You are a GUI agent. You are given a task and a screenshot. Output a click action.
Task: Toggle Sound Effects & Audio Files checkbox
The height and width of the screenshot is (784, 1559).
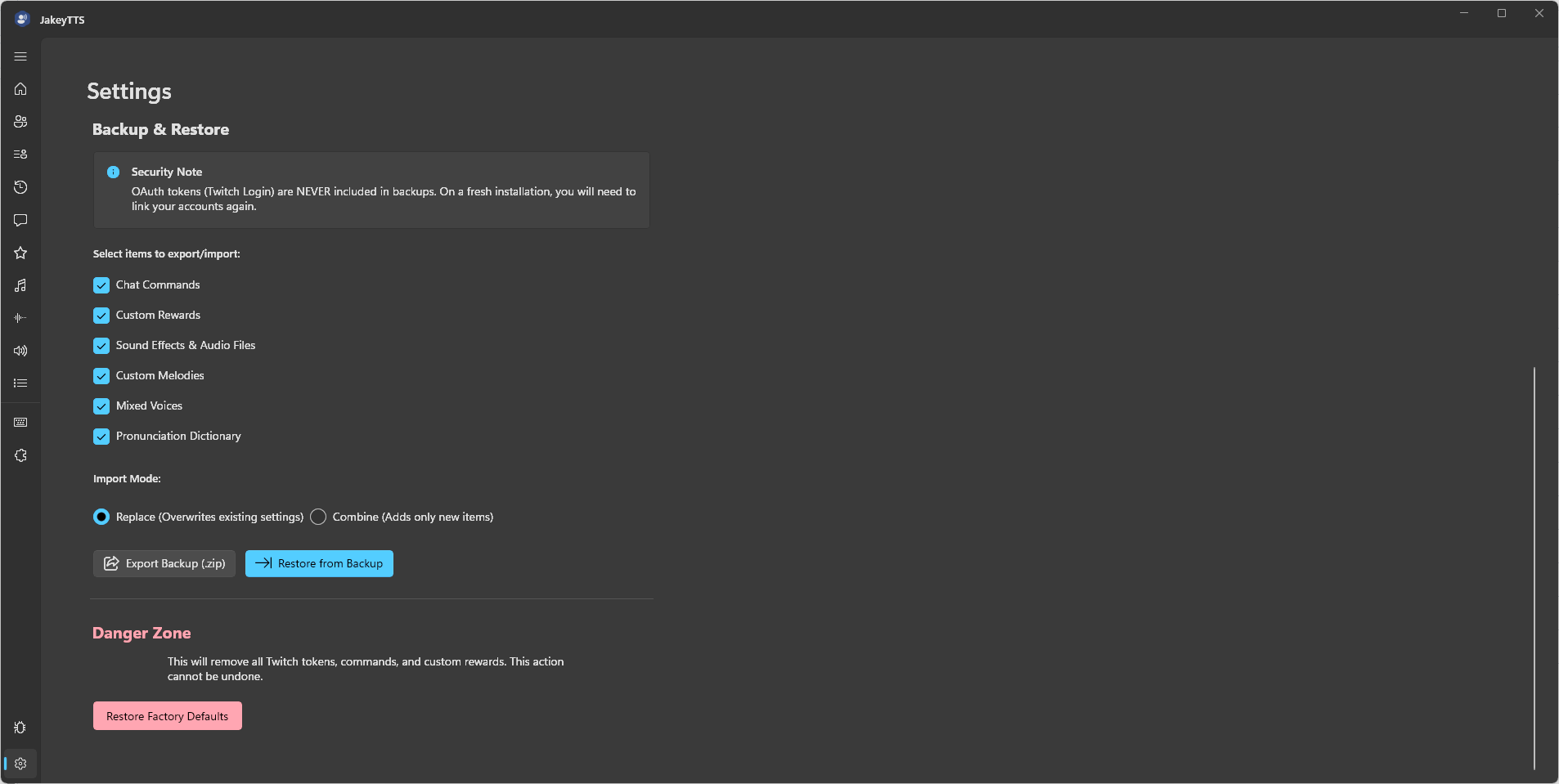[101, 346]
